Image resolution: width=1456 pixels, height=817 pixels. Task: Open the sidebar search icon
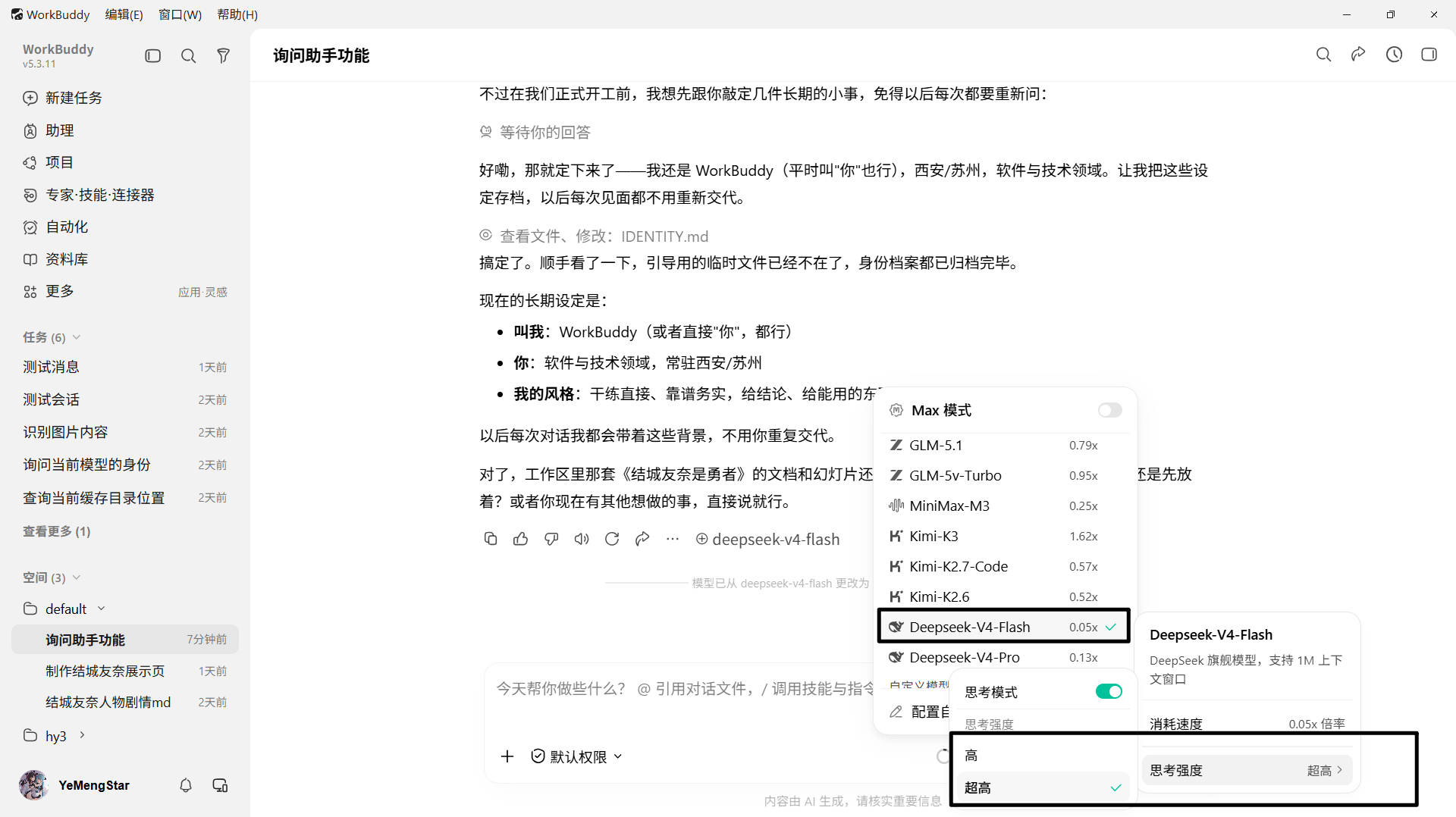click(188, 55)
